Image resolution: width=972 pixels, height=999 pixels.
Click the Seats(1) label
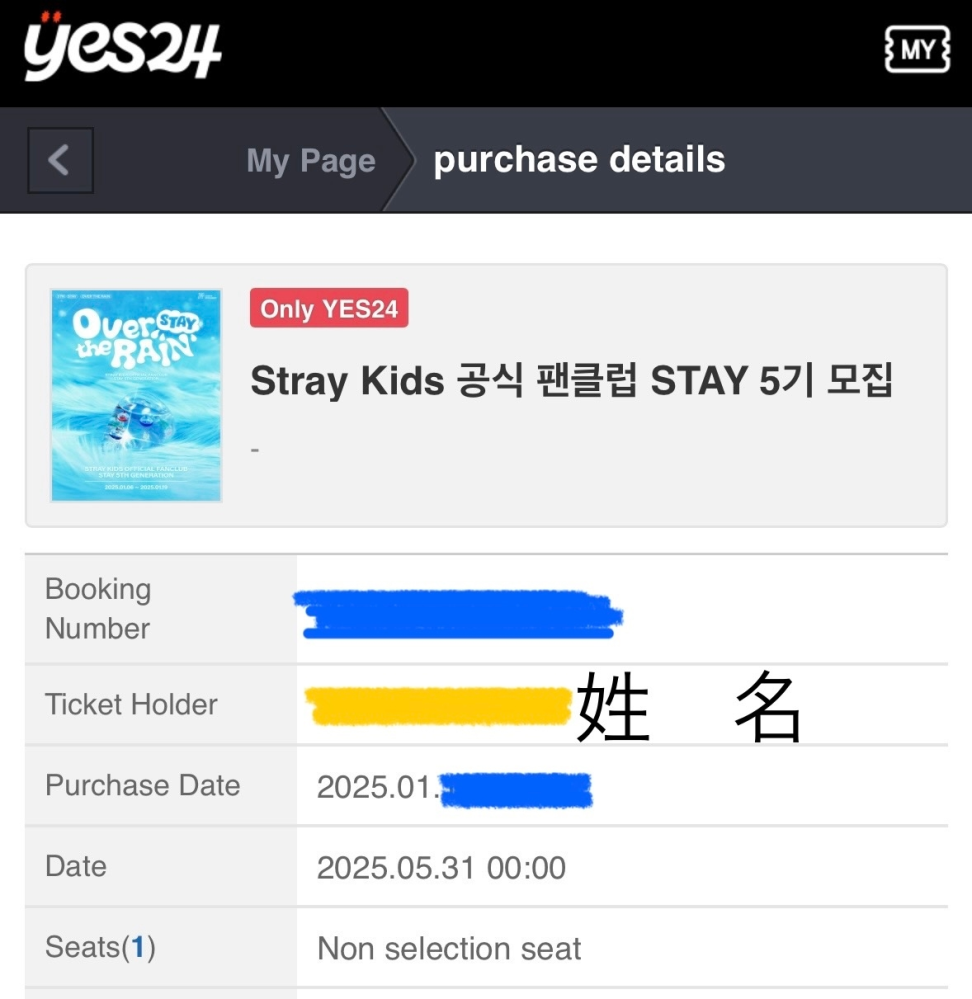(x=100, y=947)
